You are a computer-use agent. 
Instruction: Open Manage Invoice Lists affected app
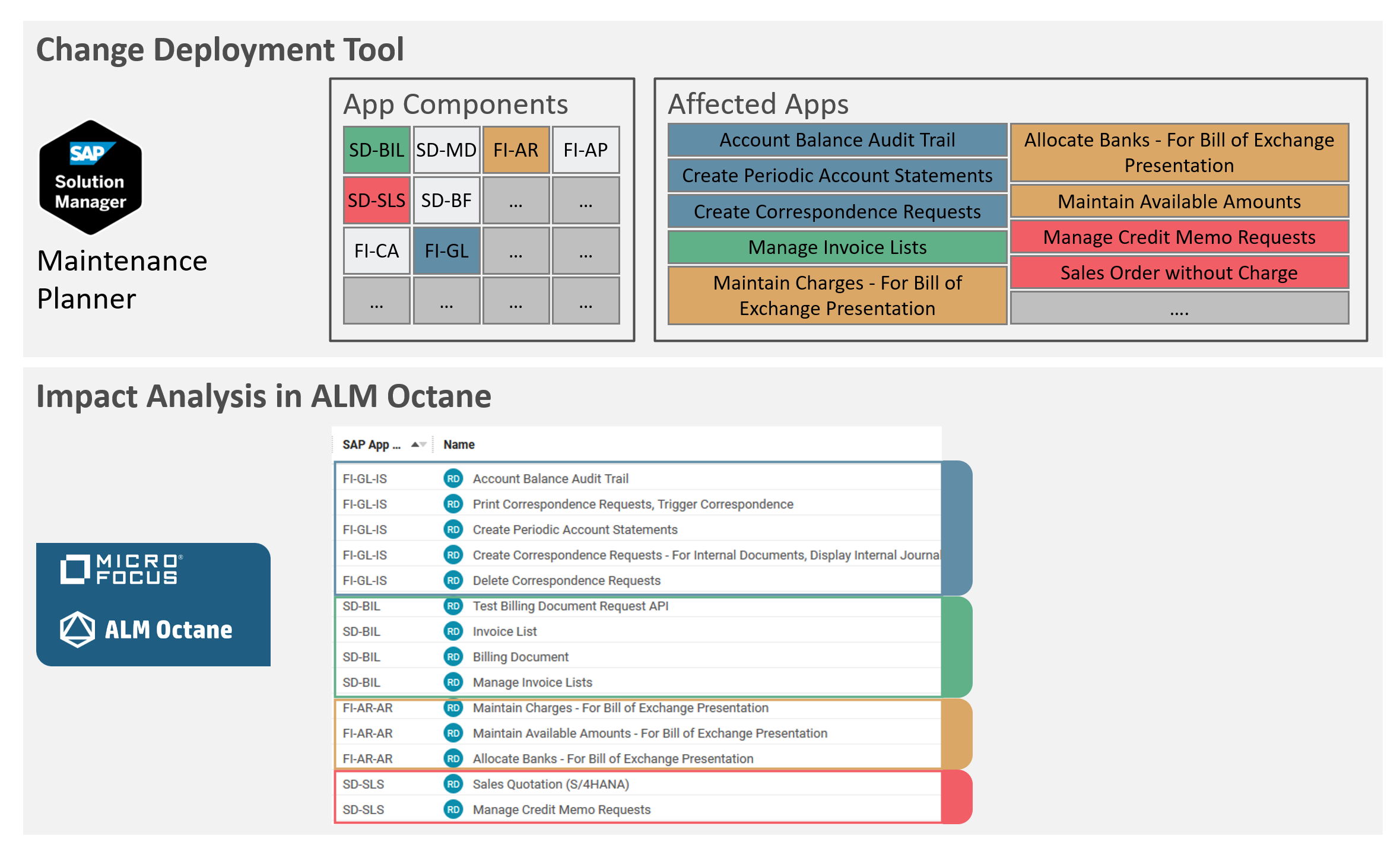click(x=837, y=247)
